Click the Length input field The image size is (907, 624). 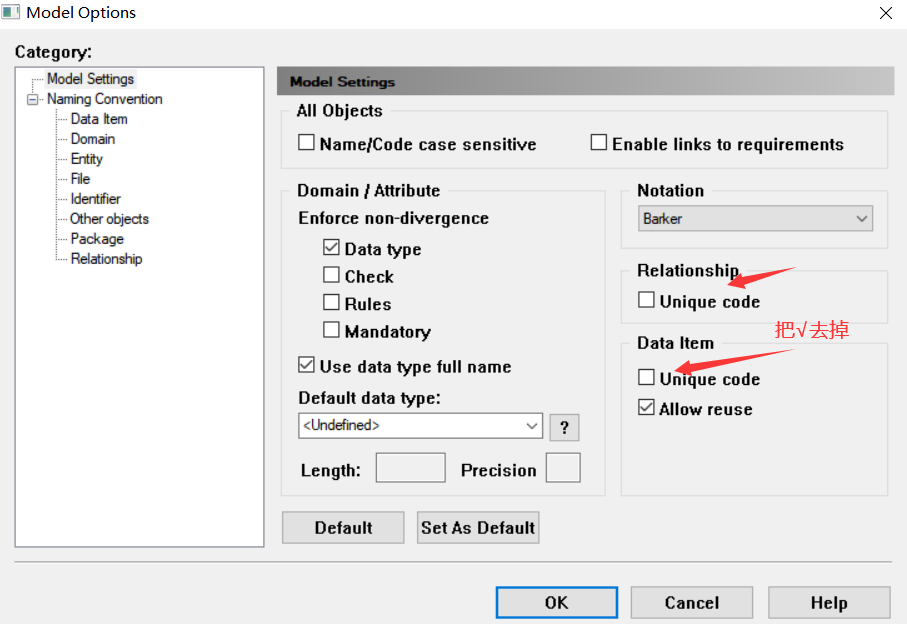pyautogui.click(x=411, y=468)
